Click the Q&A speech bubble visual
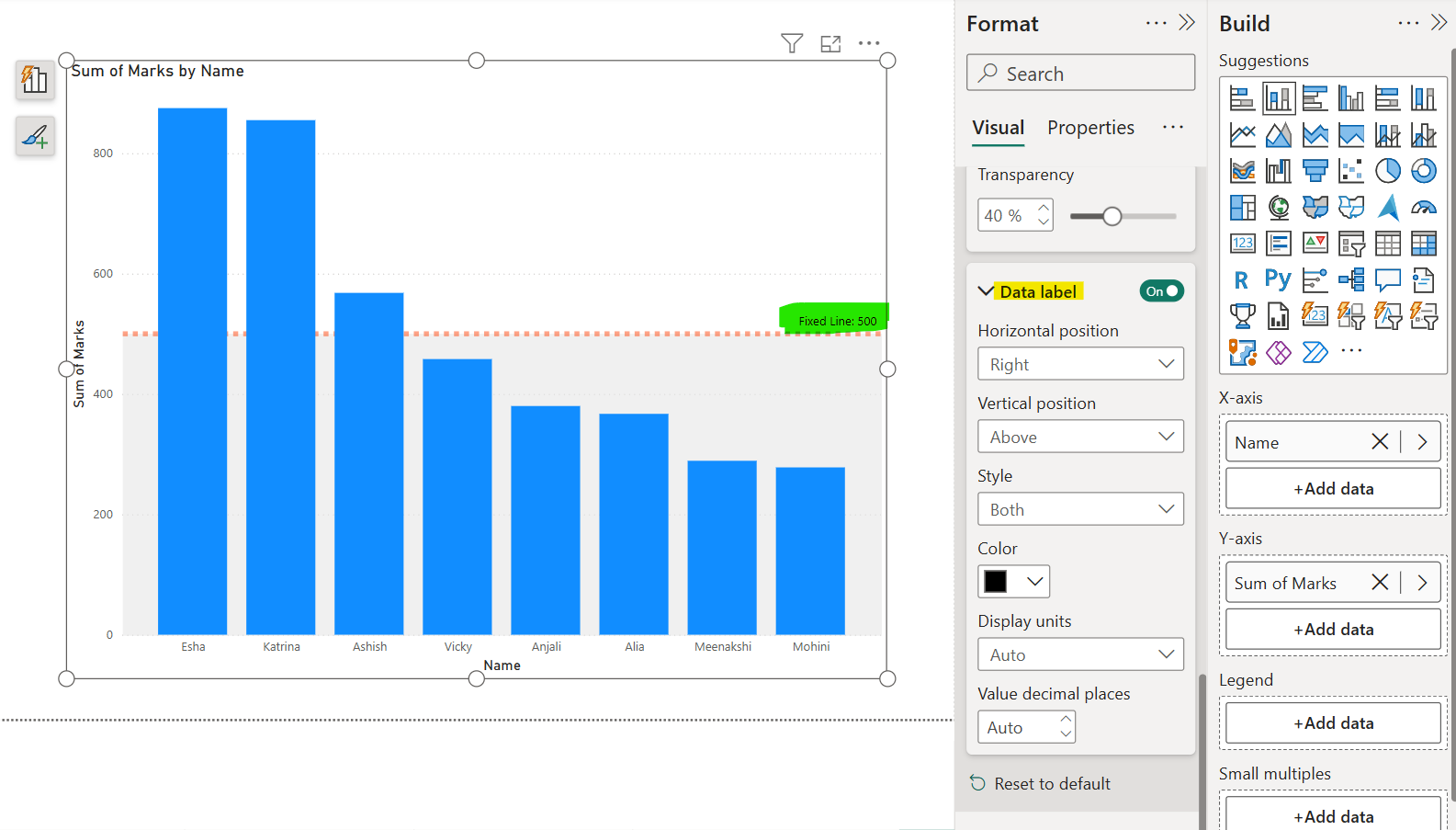This screenshot has width=1456, height=830. pyautogui.click(x=1387, y=279)
